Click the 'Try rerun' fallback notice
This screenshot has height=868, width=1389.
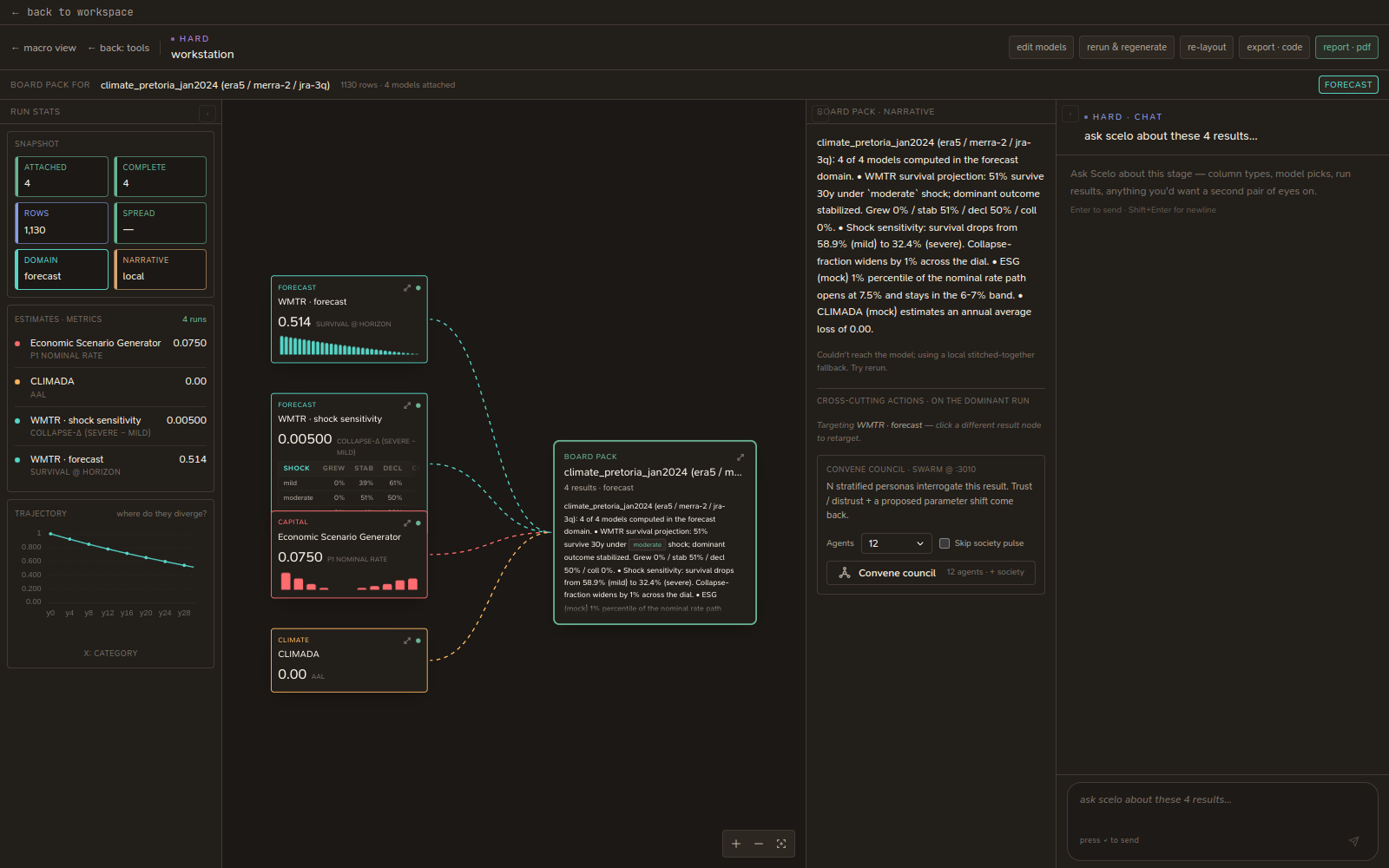[925, 361]
